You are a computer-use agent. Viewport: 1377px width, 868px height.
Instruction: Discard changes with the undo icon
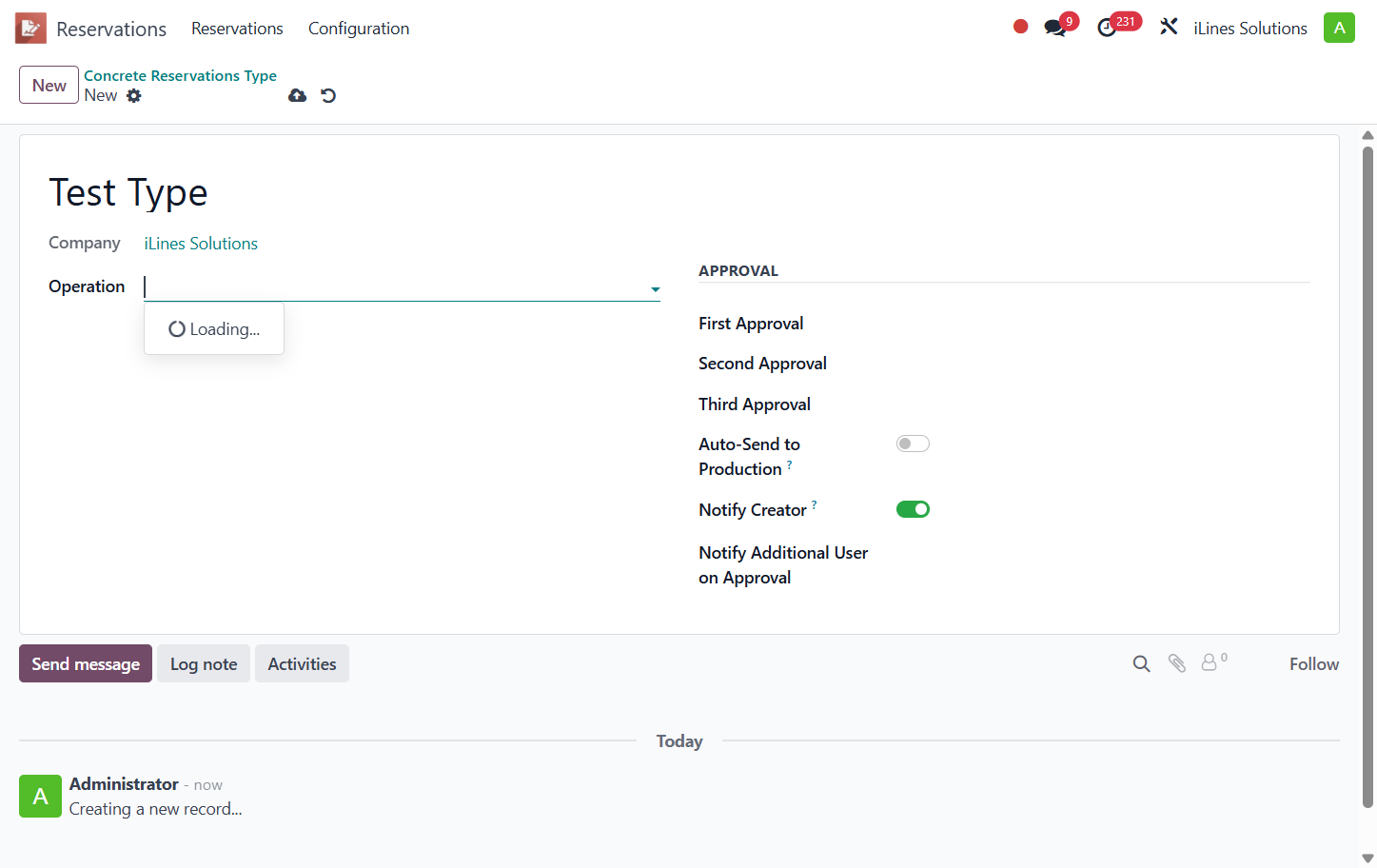(328, 95)
